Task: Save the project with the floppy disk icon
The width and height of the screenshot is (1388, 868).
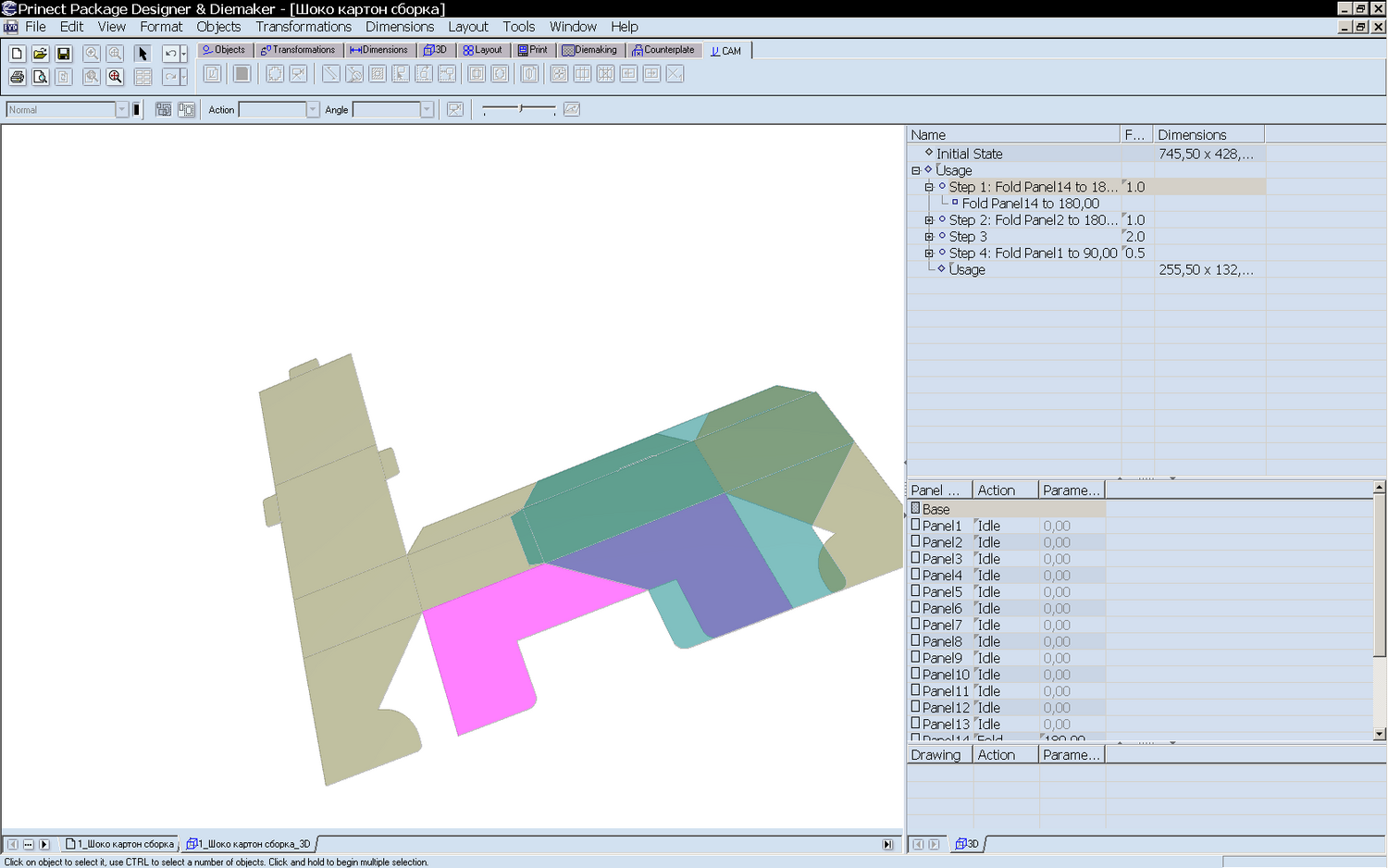Action: 64,54
